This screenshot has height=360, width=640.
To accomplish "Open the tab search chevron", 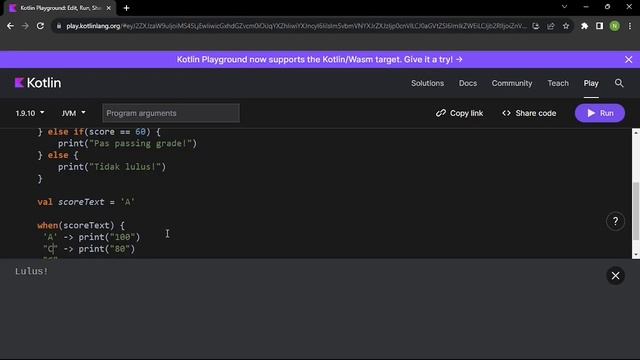I will pos(564,7).
